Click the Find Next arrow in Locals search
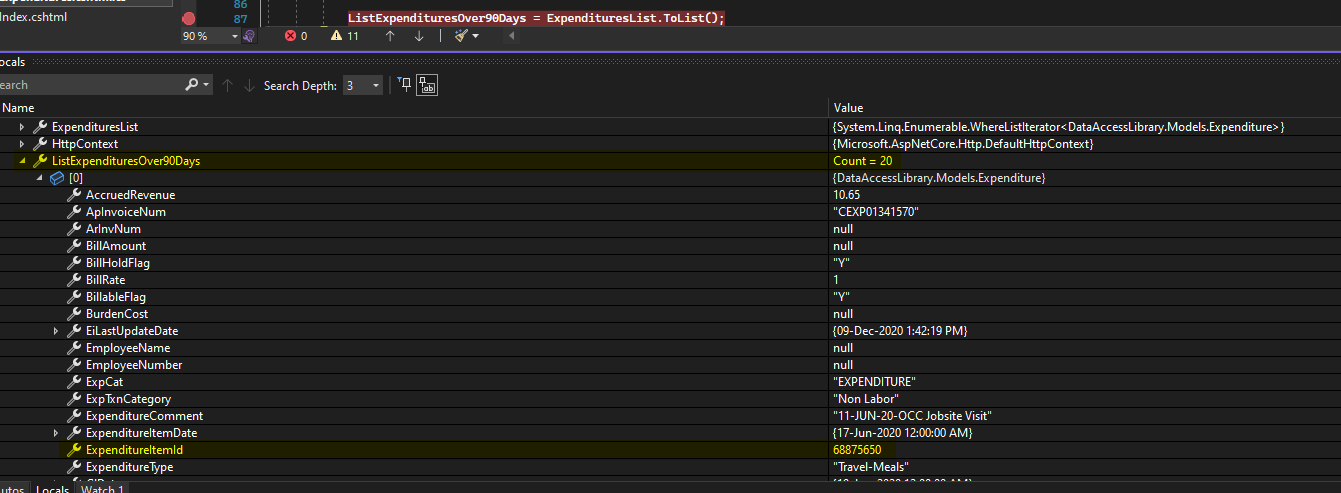Viewport: 1341px width, 493px height. (x=250, y=86)
